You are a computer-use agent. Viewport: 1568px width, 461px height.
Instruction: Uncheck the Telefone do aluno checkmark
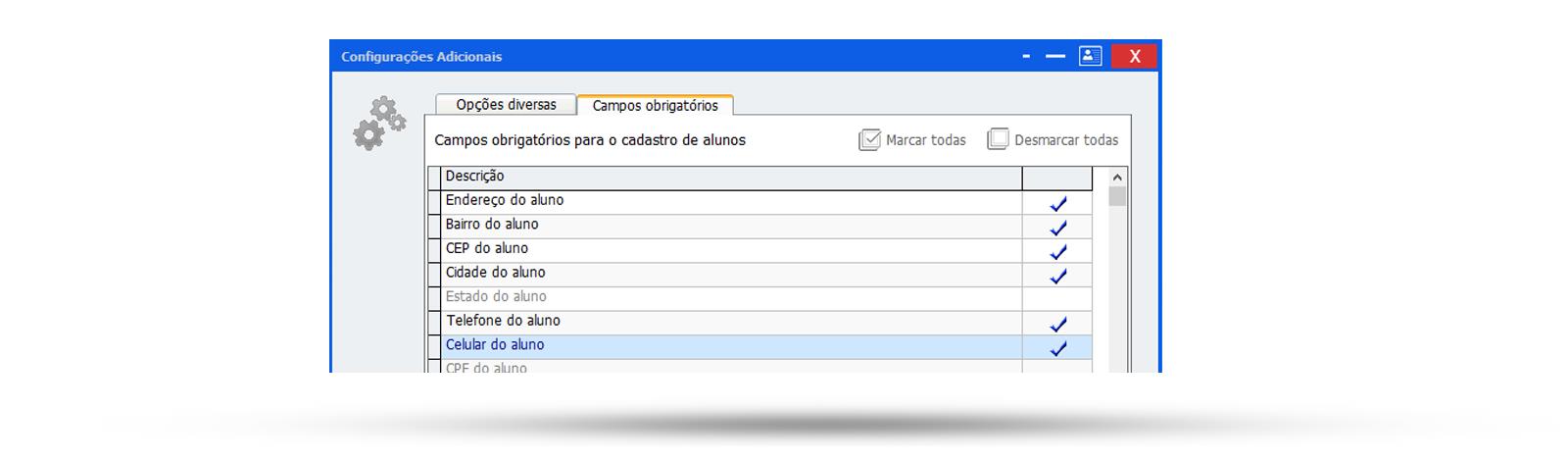click(1057, 324)
